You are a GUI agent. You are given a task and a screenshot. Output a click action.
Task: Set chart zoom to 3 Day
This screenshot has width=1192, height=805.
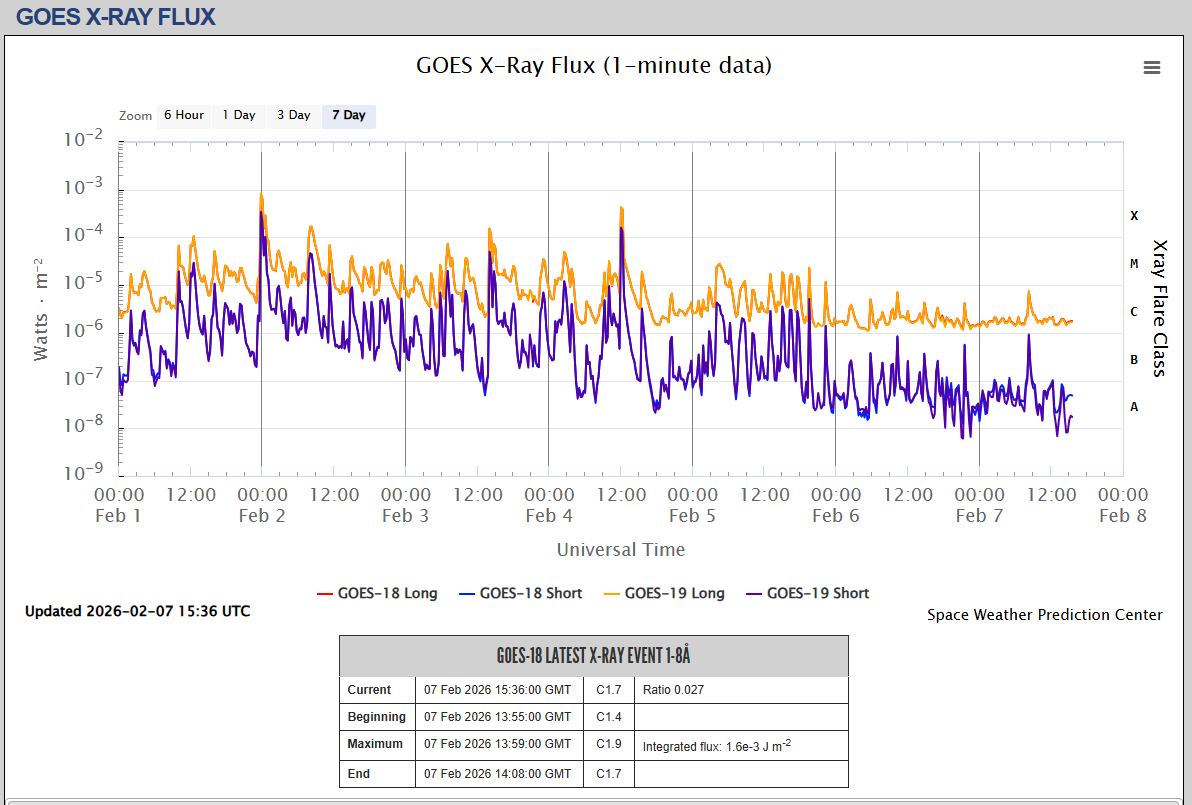pos(294,115)
